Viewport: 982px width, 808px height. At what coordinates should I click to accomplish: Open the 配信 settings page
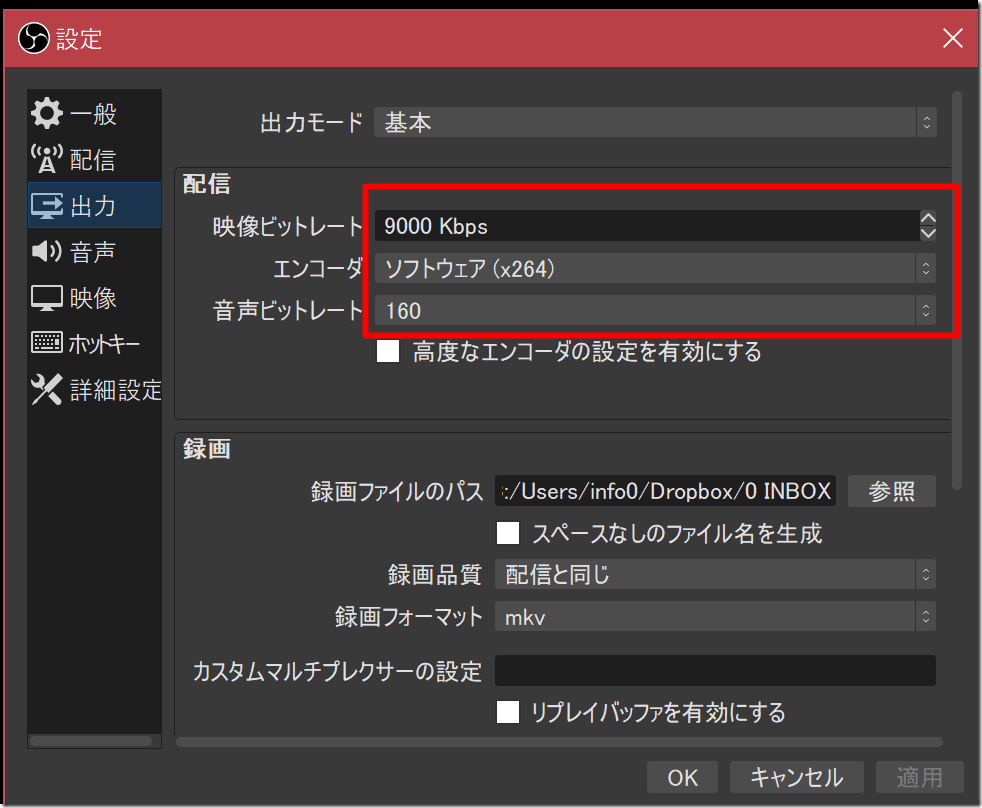click(95, 159)
